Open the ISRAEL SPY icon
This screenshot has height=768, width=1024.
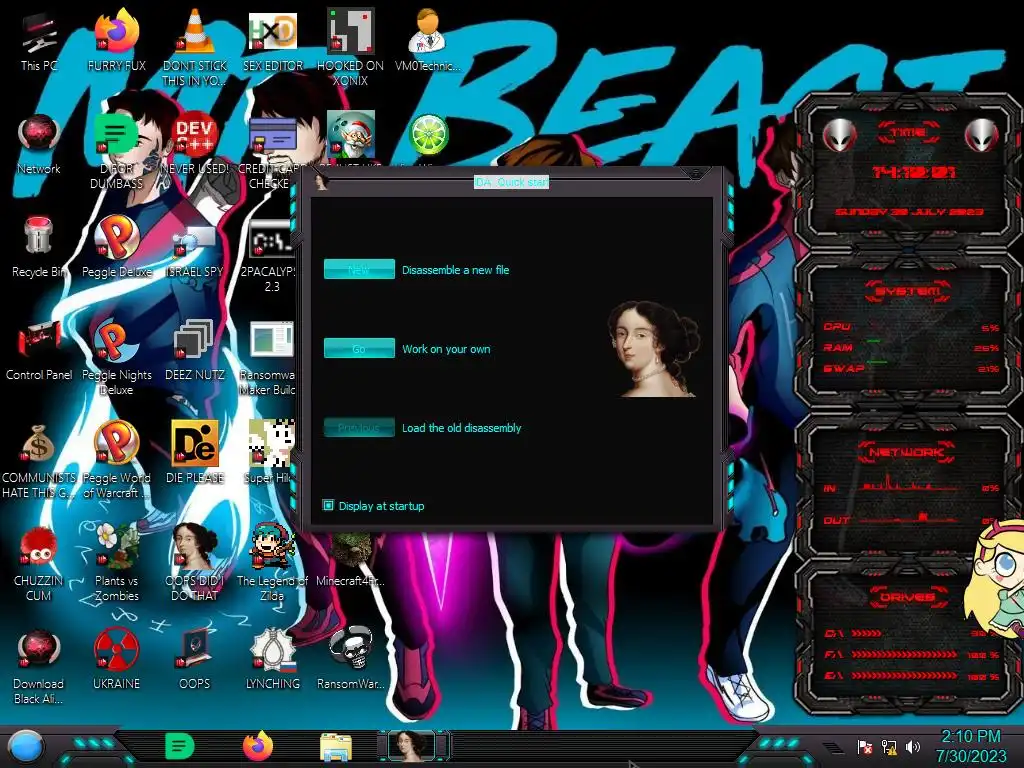(195, 247)
